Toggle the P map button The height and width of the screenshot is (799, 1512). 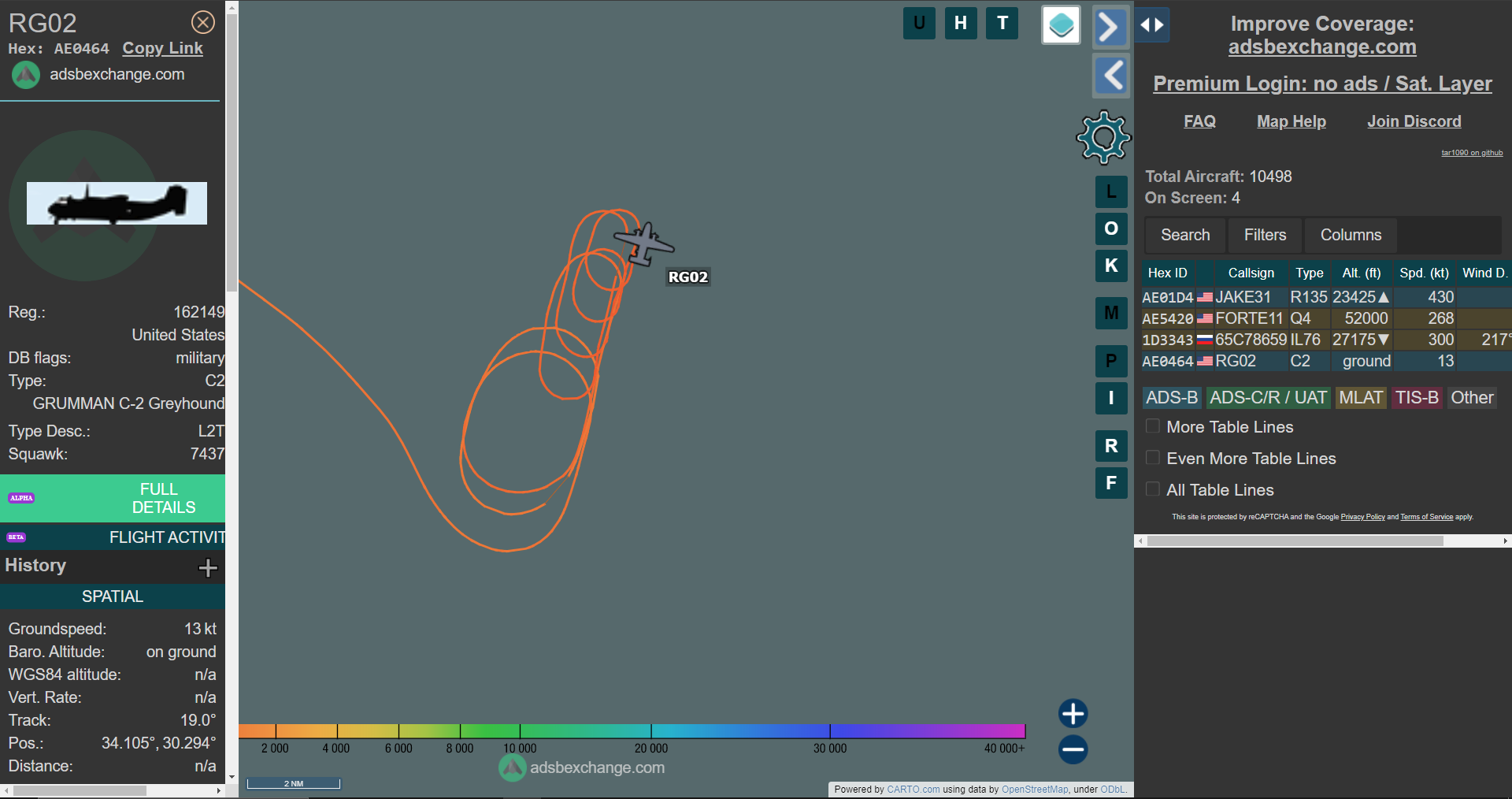tap(1111, 361)
